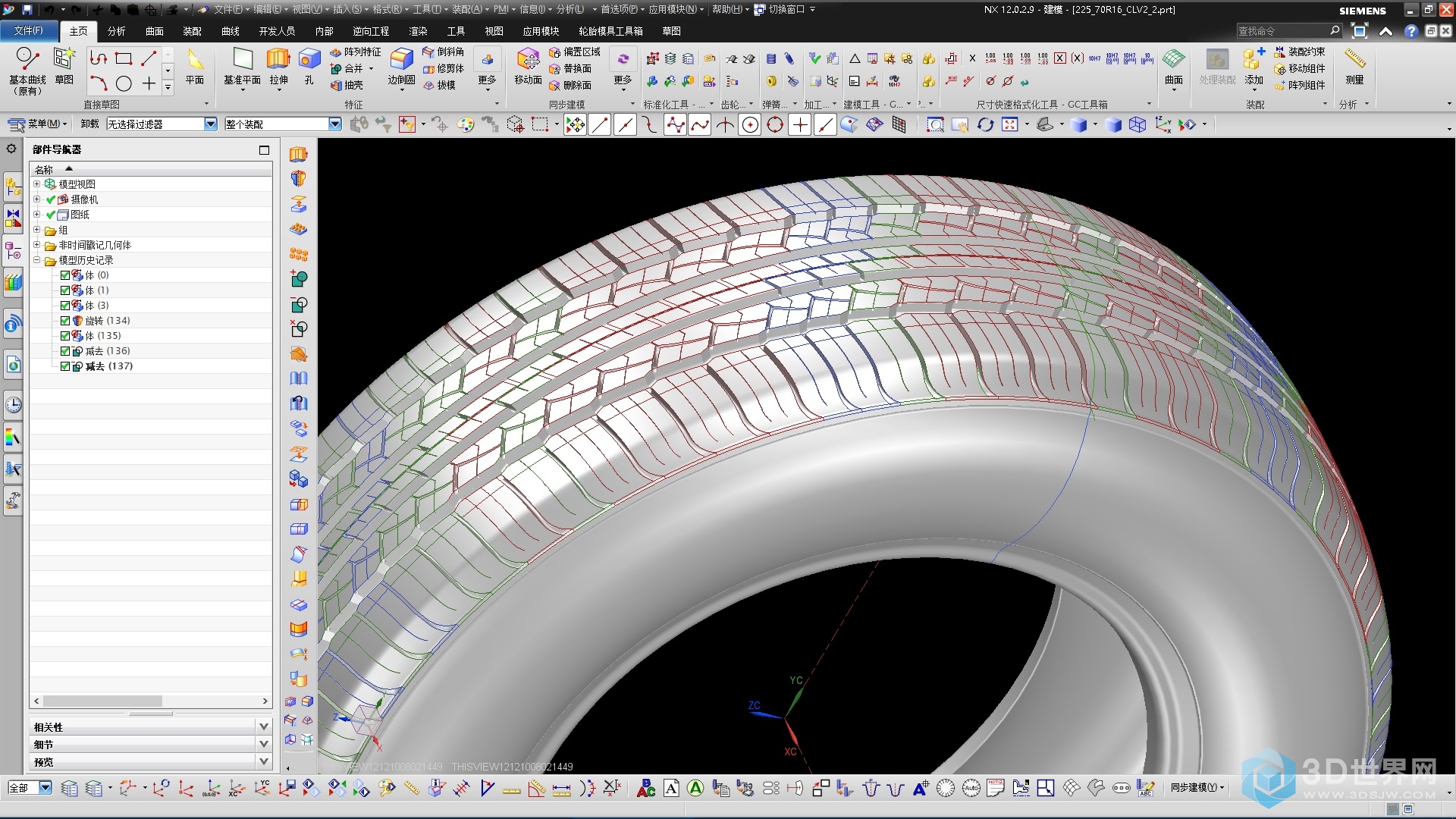Uncheck the 体 (0) feature checkbox
This screenshot has height=819, width=1456.
point(65,275)
